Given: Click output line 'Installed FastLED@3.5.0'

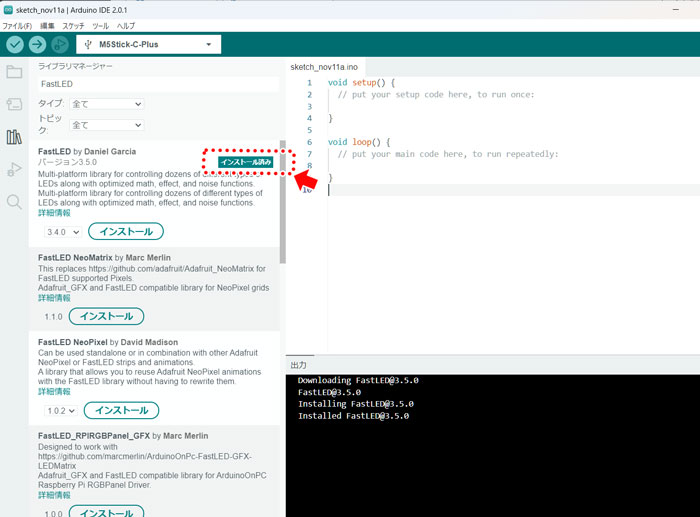Looking at the screenshot, I should [353, 416].
